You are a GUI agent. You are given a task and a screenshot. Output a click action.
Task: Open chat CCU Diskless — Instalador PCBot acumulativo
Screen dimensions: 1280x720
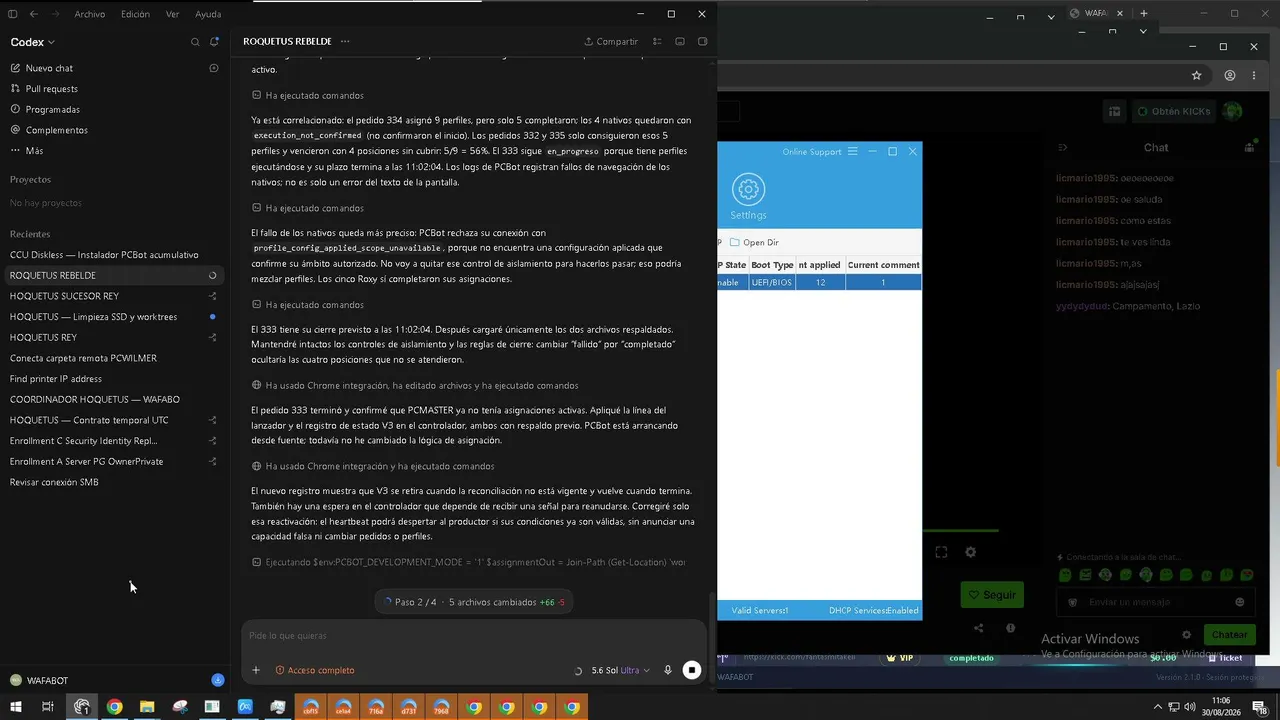[x=104, y=255]
